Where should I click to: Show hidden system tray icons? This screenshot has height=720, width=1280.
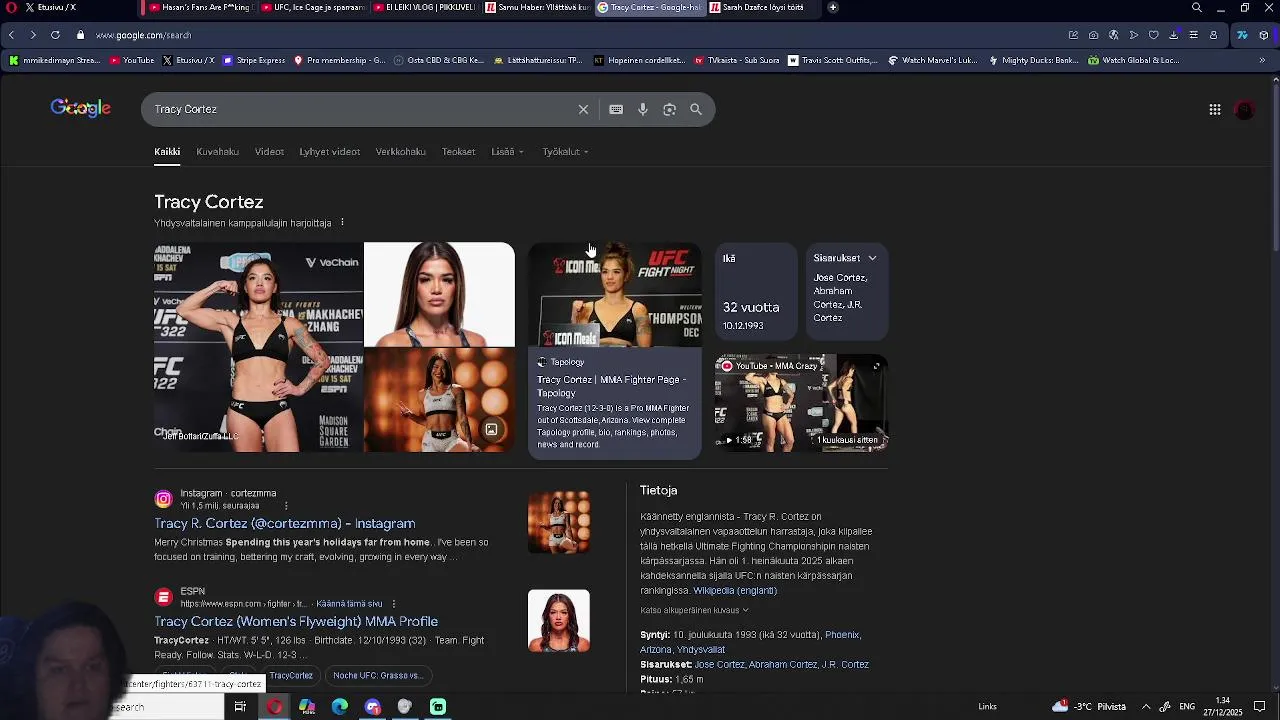(x=1146, y=707)
